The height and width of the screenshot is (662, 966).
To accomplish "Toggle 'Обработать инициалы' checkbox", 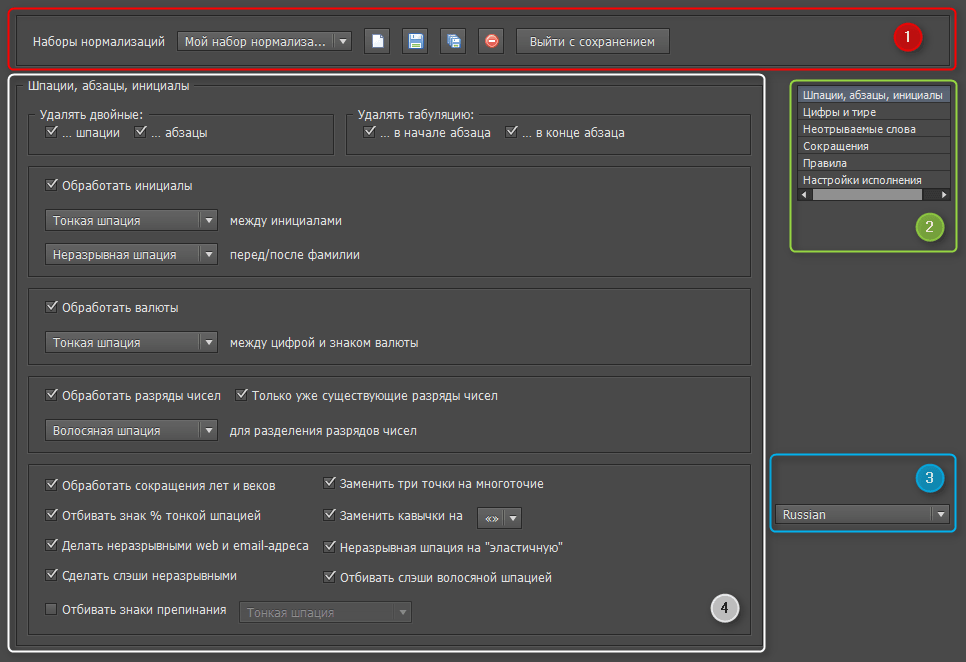I will [52, 185].
